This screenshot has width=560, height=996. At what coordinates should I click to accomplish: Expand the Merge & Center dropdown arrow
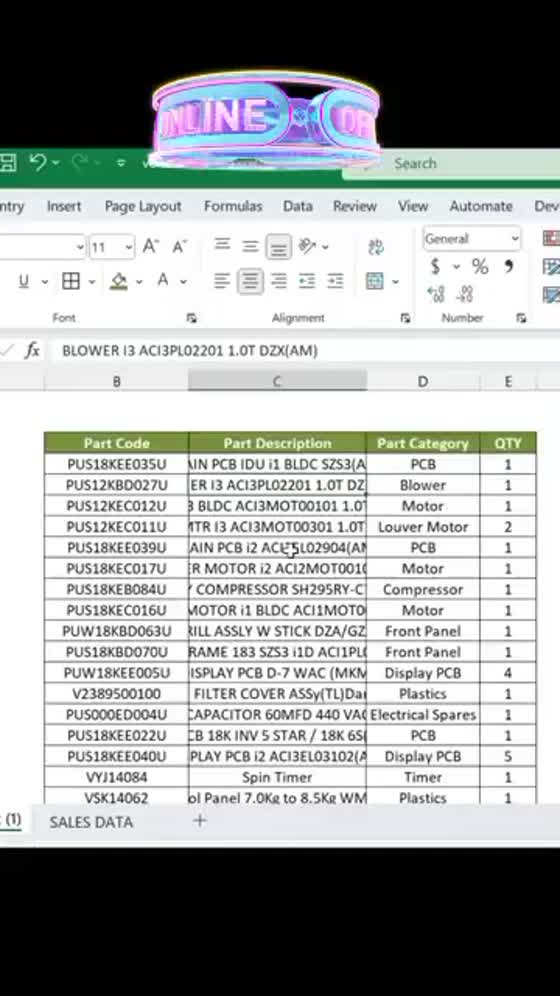(x=396, y=281)
